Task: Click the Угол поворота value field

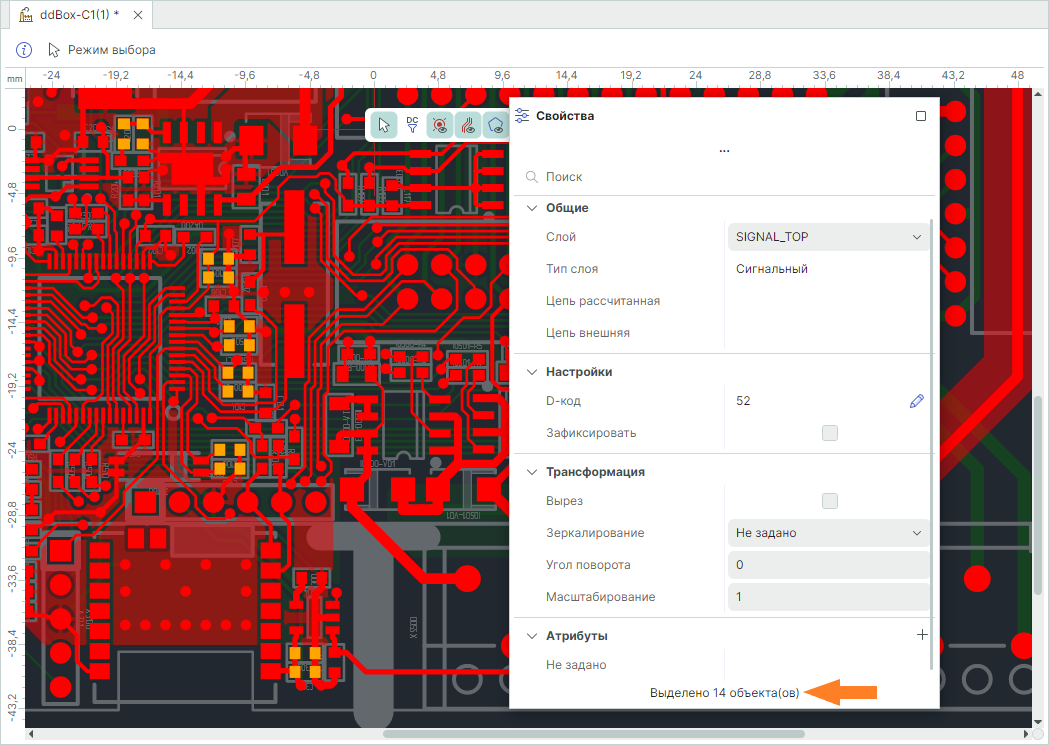Action: [x=828, y=565]
